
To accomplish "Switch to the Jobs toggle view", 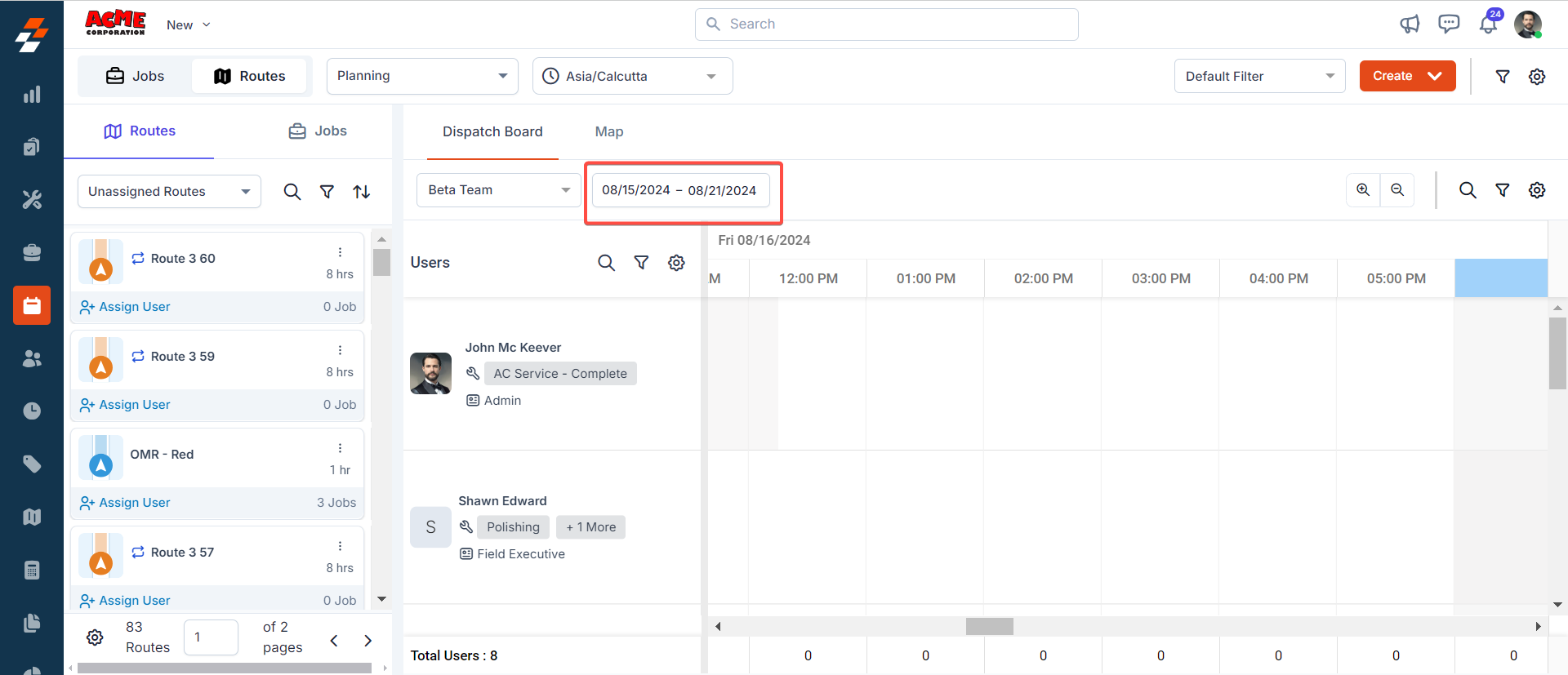I will click(x=136, y=76).
